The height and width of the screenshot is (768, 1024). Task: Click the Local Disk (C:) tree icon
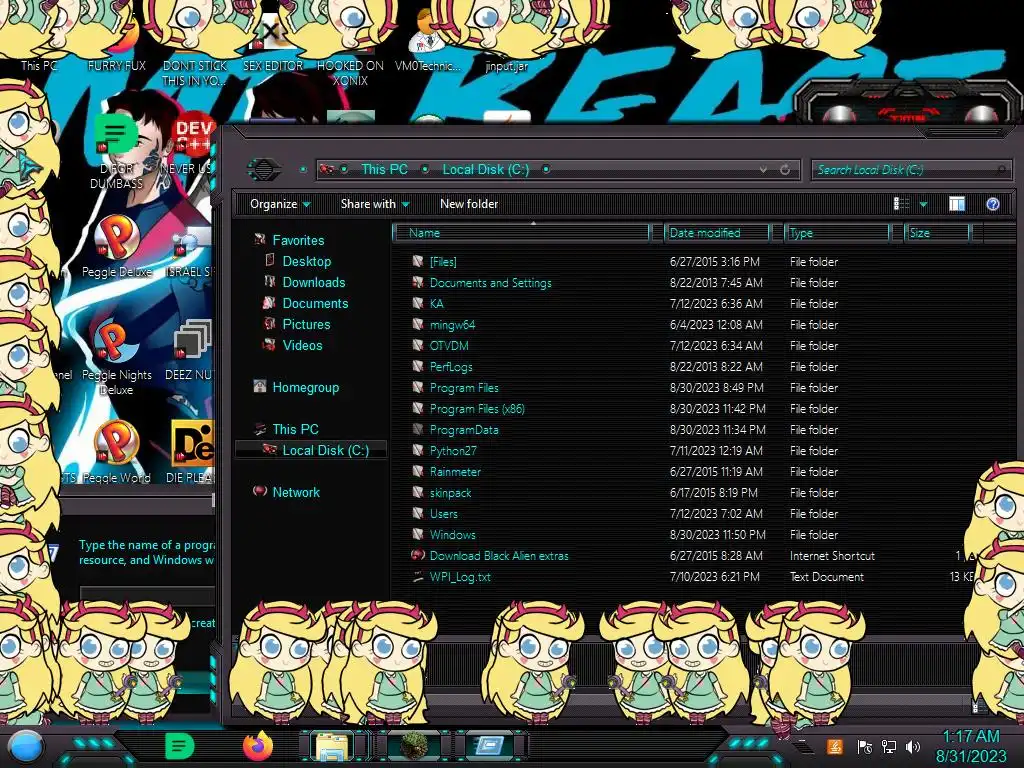click(x=268, y=449)
